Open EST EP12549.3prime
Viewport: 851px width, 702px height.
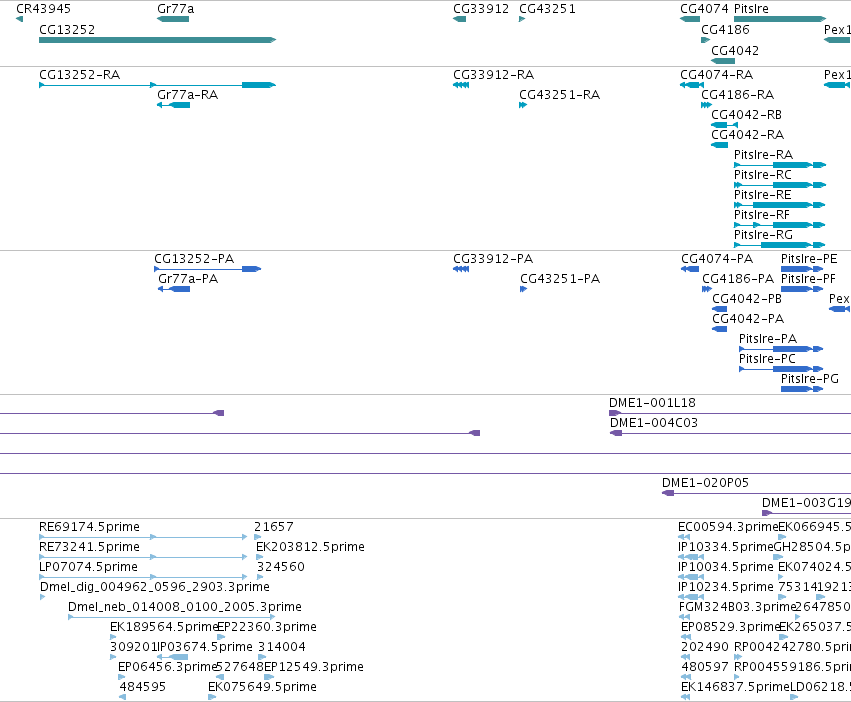point(269,678)
